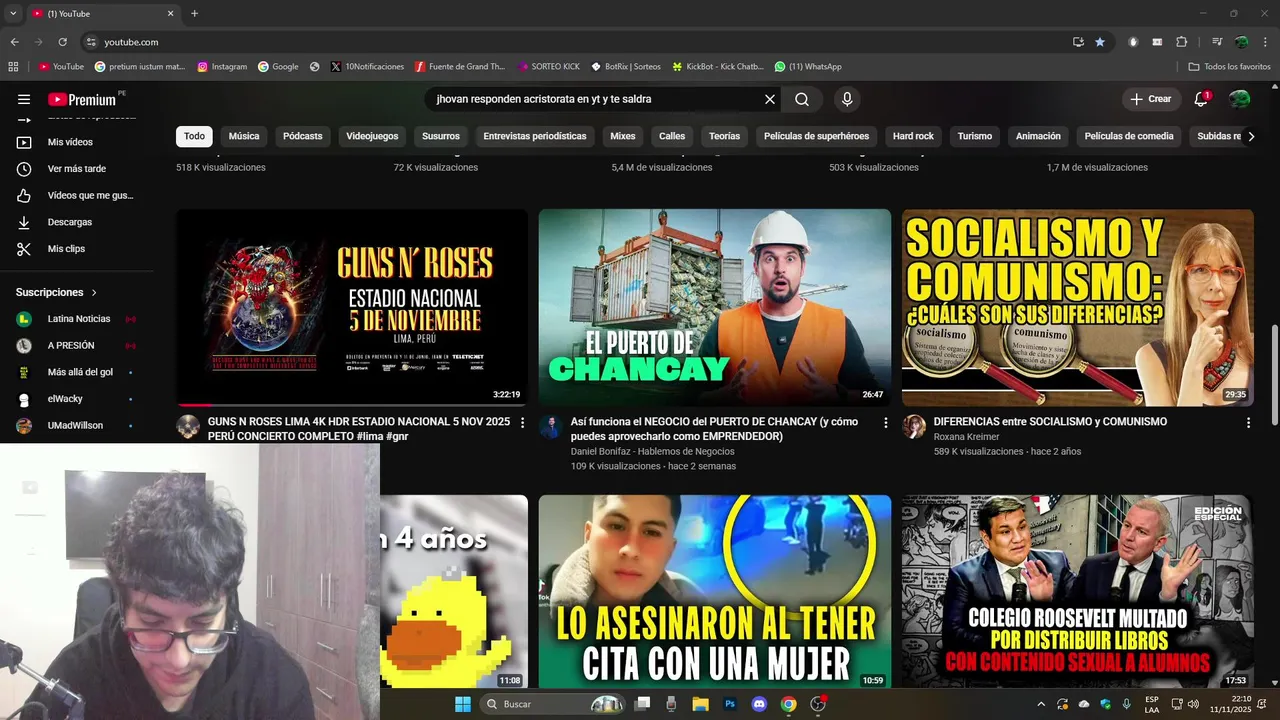Play the El Puerto de Chancay thumbnail
Viewport: 1280px width, 720px height.
tap(715, 307)
